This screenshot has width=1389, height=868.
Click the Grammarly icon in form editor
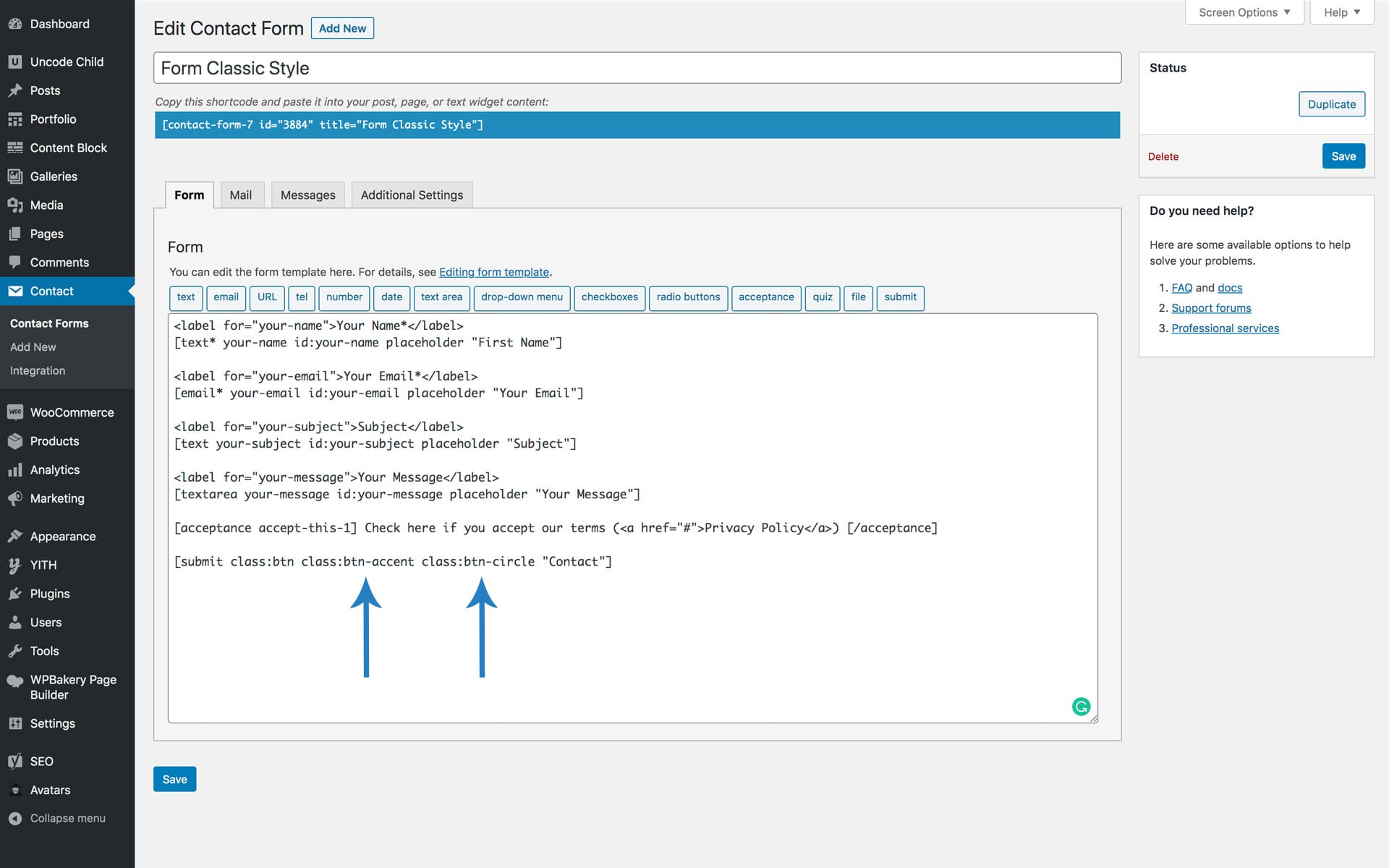tap(1081, 707)
